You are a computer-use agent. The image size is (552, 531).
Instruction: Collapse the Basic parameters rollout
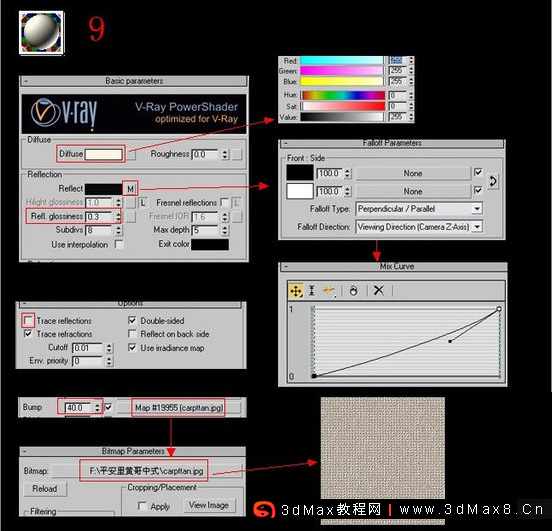tap(134, 81)
